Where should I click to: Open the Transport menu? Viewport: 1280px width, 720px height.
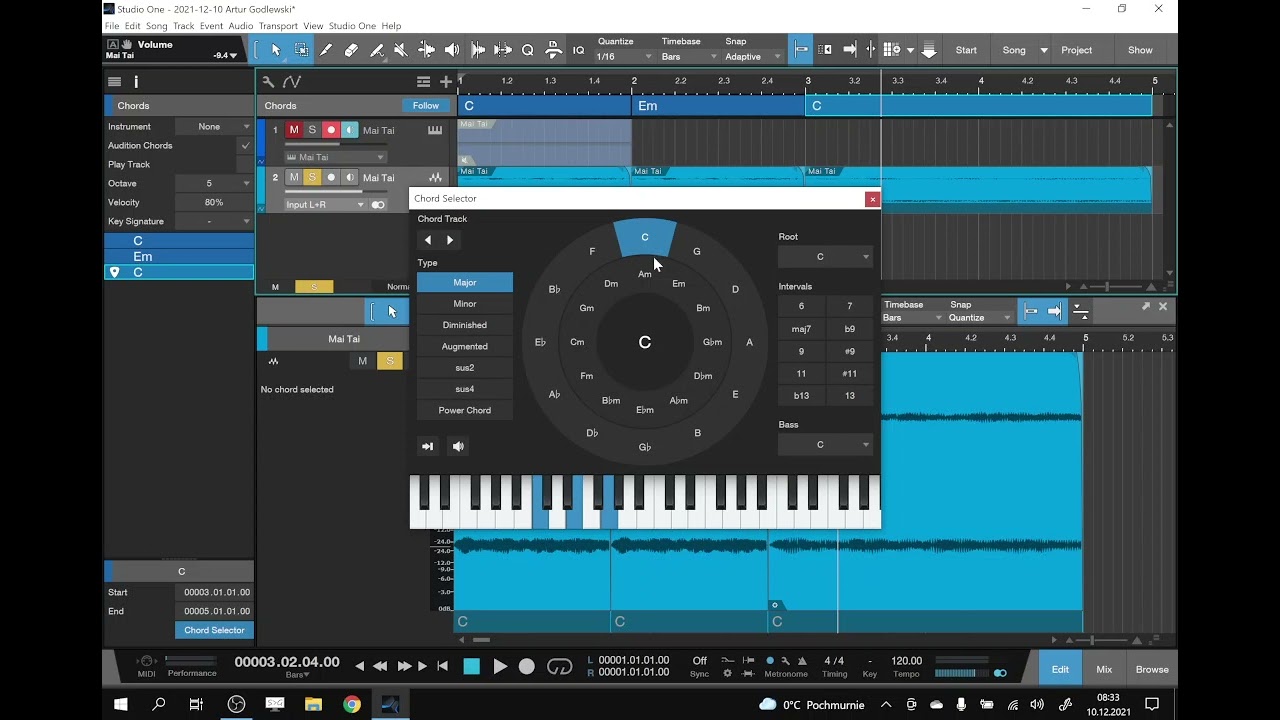tap(278, 26)
